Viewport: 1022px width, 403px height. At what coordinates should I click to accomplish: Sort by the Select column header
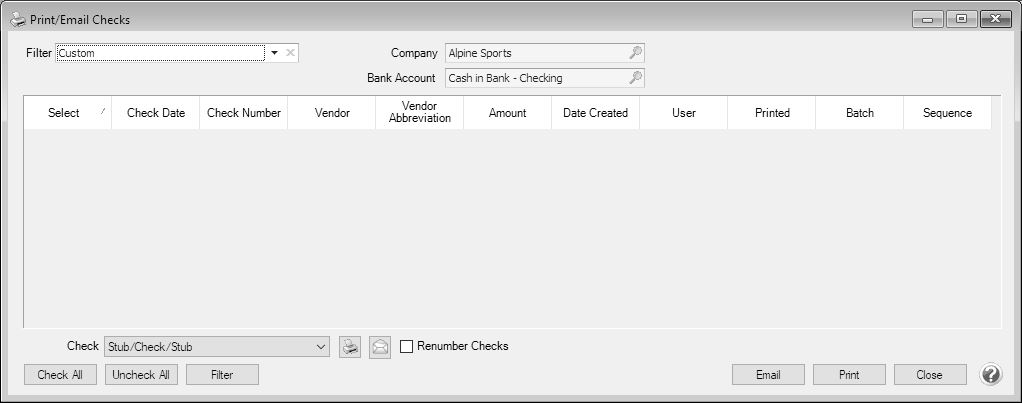coord(66,113)
